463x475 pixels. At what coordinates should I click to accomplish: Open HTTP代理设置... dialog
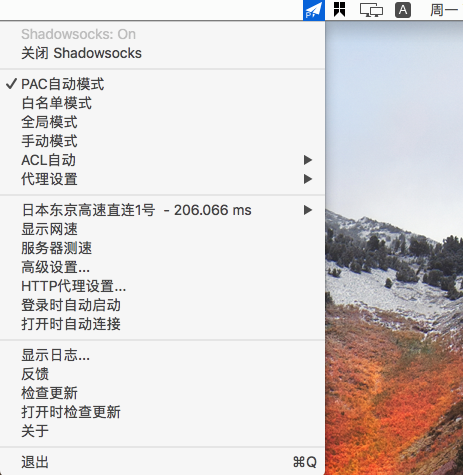tap(162, 286)
